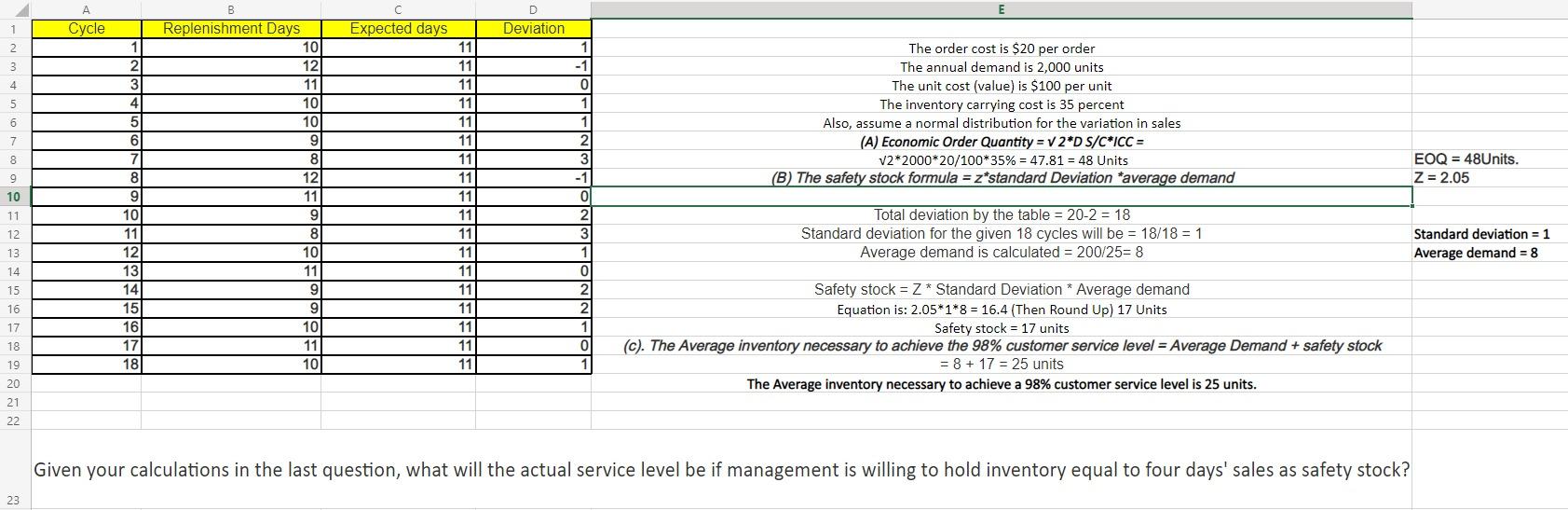Select column E header

point(1002,9)
